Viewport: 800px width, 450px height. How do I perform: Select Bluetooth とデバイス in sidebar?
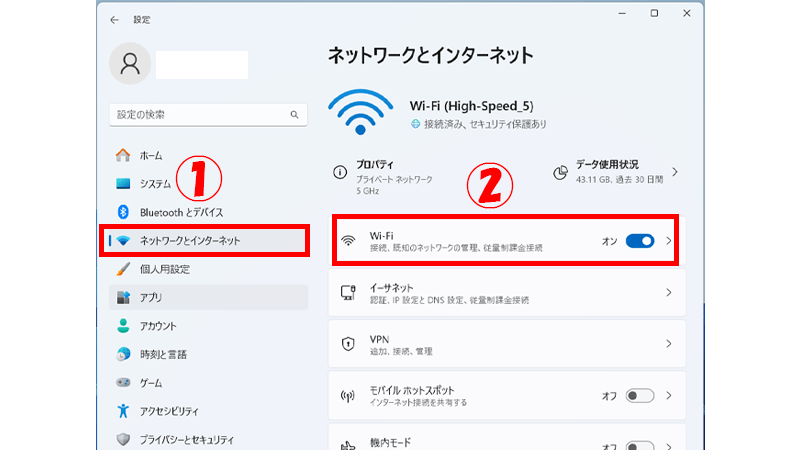(208, 212)
